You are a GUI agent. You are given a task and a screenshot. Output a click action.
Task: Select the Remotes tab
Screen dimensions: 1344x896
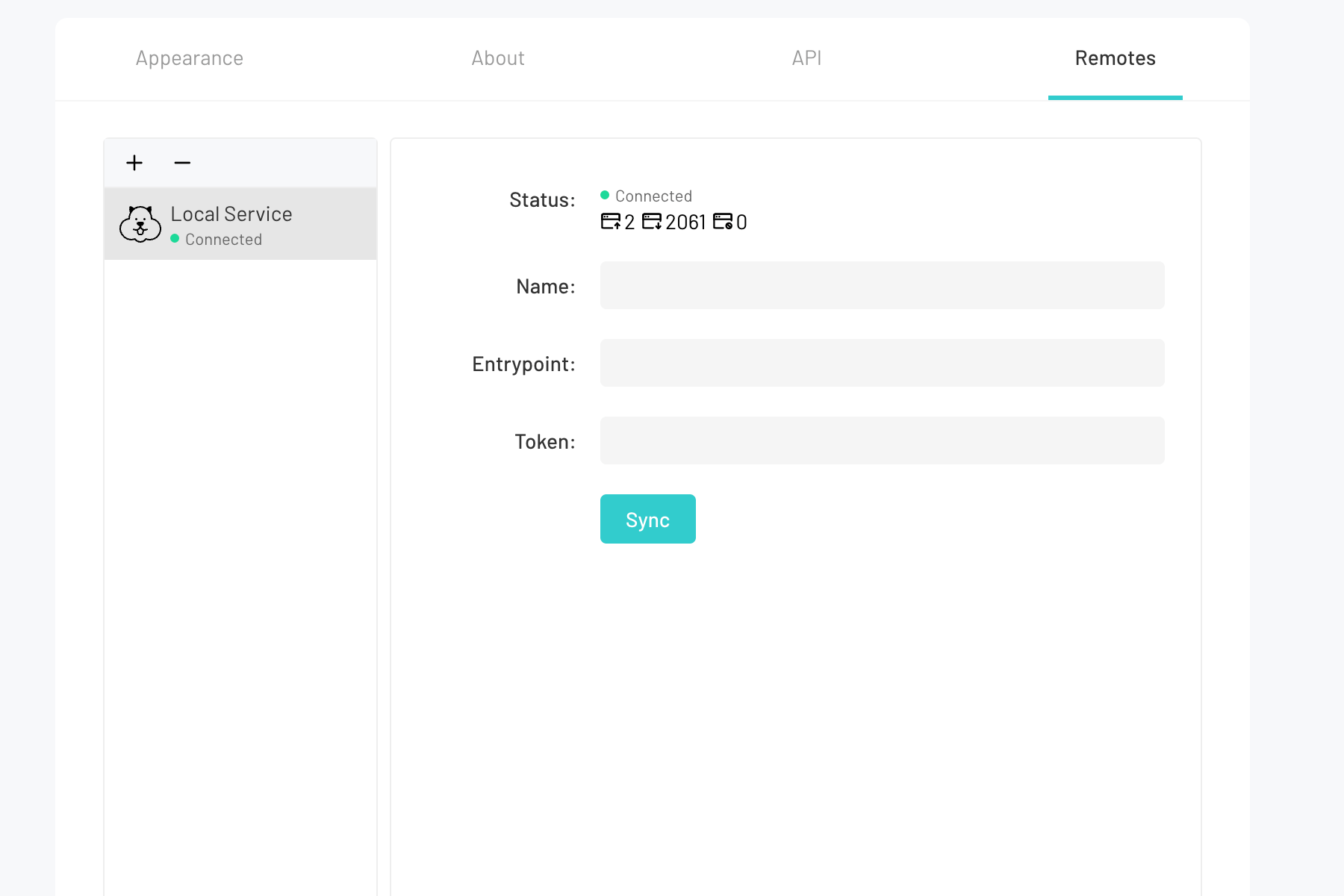1115,58
